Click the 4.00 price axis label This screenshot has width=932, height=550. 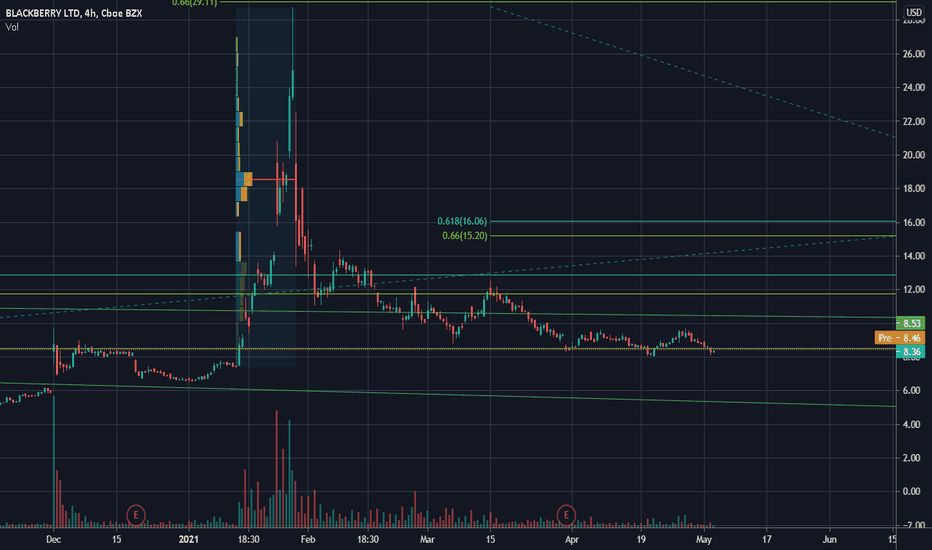(914, 425)
